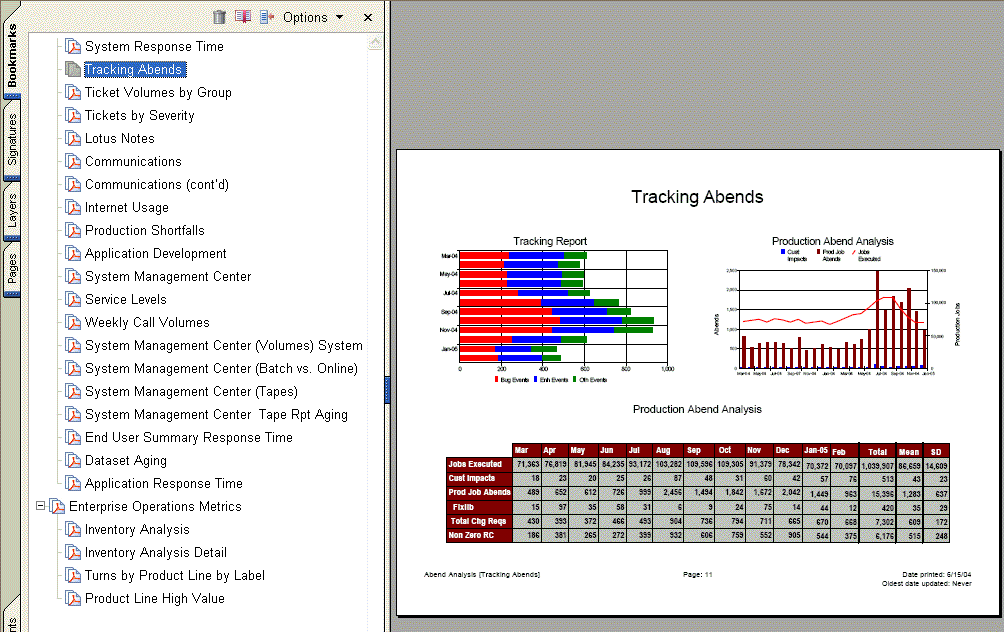This screenshot has height=632, width=1004.
Task: Go to Communications (cont'd) bookmark
Action: click(x=157, y=184)
